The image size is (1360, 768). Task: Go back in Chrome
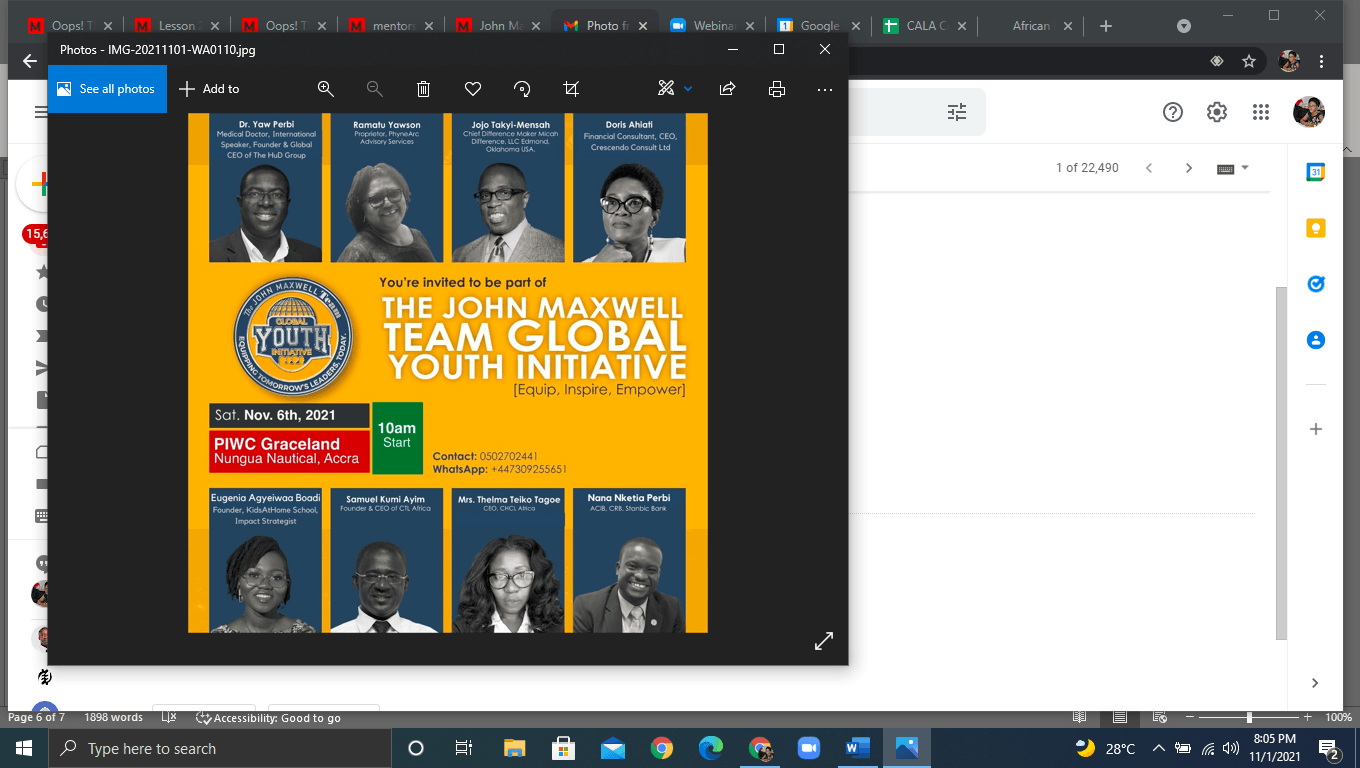point(29,61)
